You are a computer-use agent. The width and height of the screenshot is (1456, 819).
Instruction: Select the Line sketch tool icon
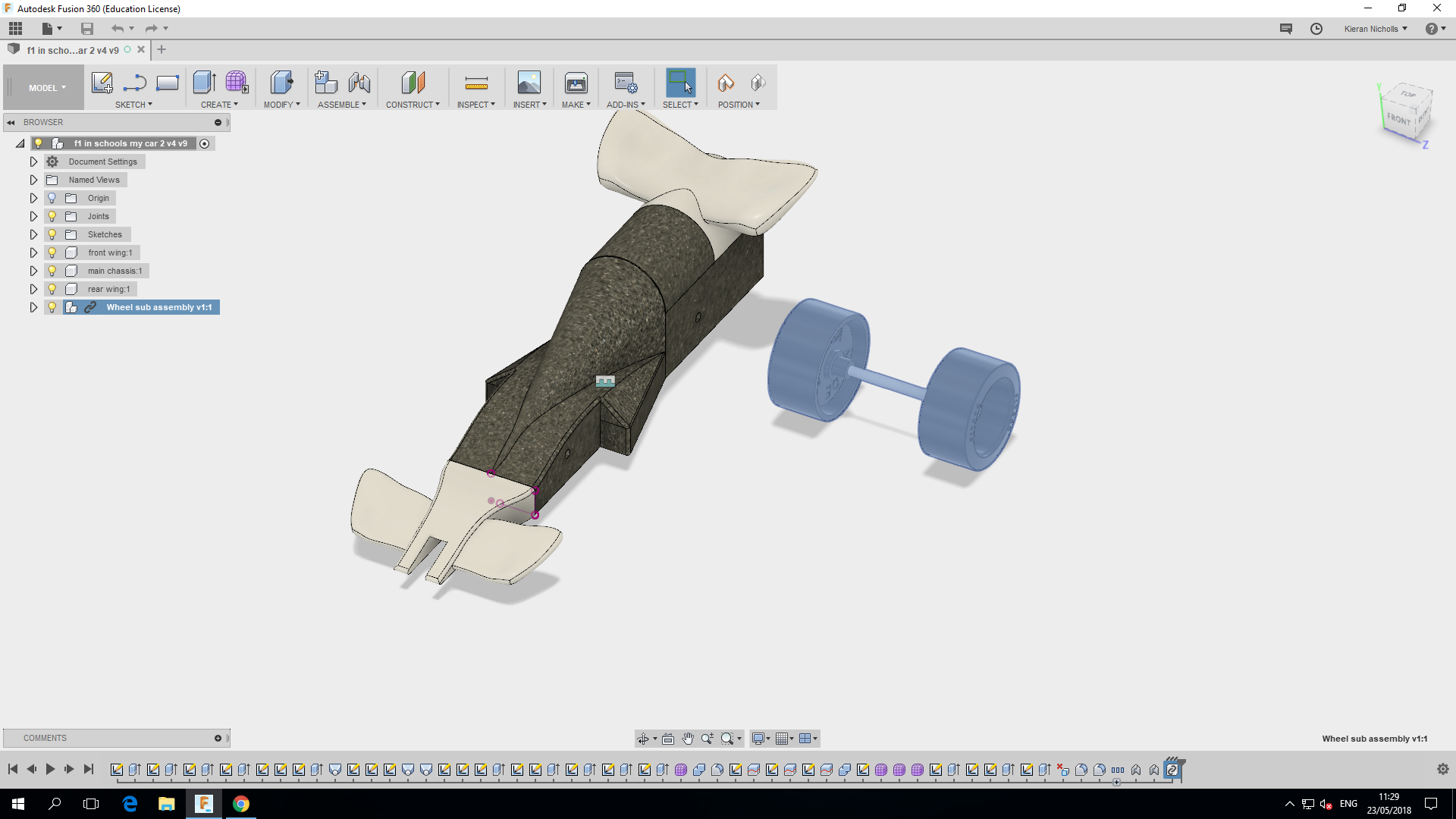pos(135,83)
